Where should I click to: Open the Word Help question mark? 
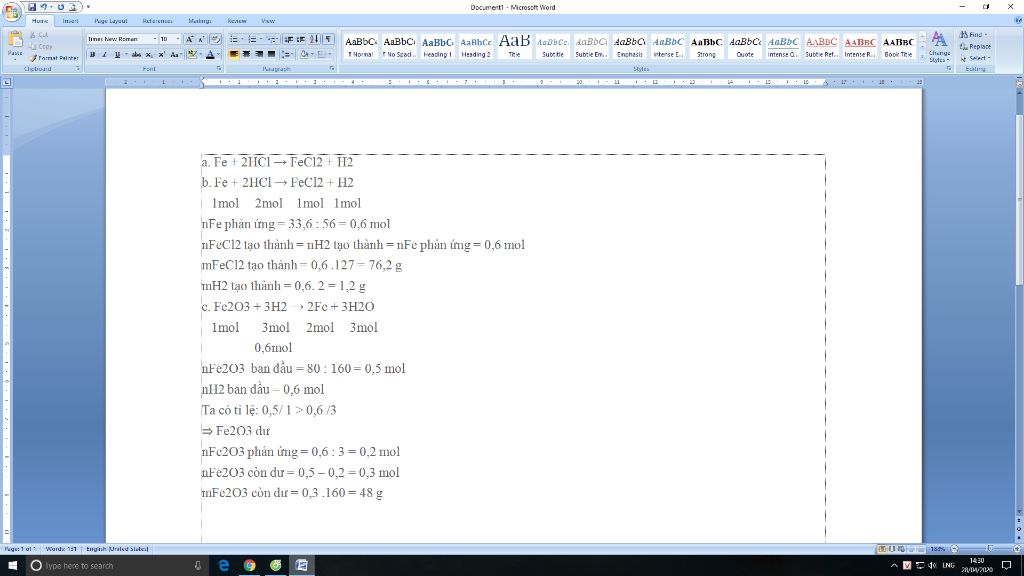[x=1017, y=20]
